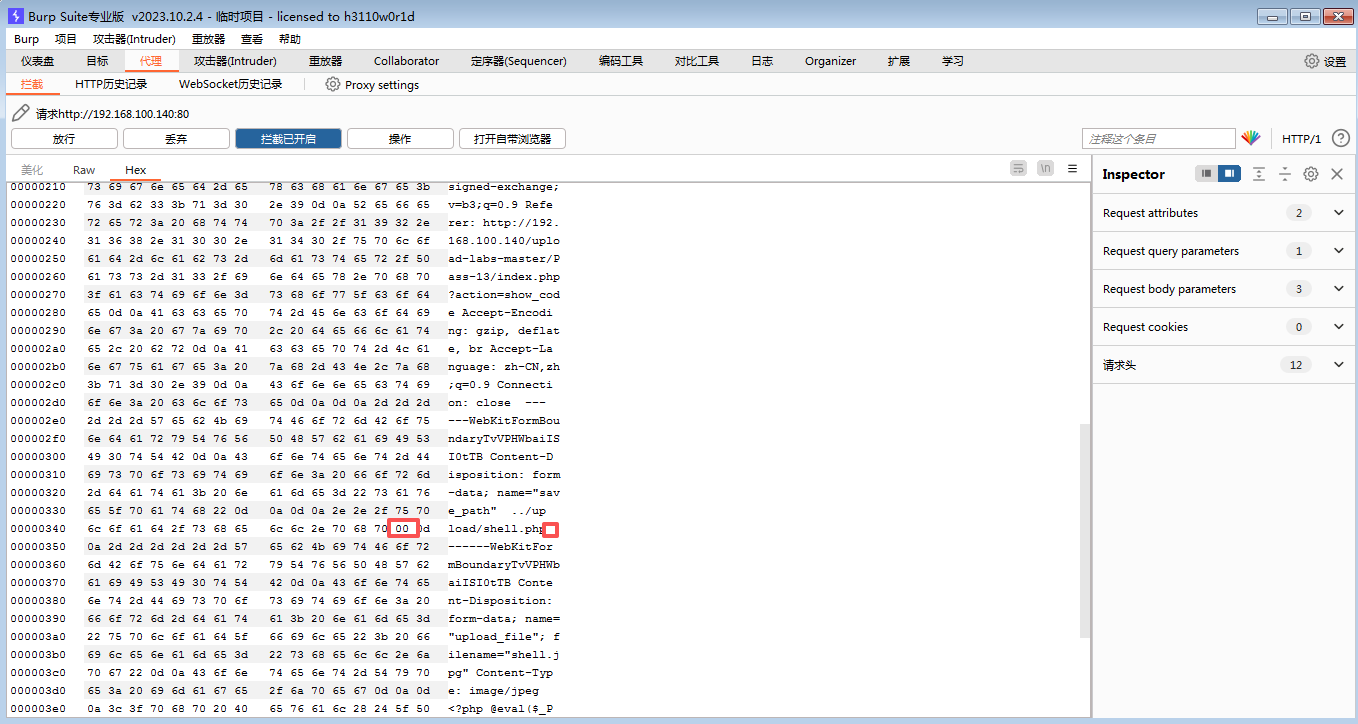Click the hex editor vertical scrollbar
The width and height of the screenshot is (1358, 724).
pyautogui.click(x=1085, y=530)
